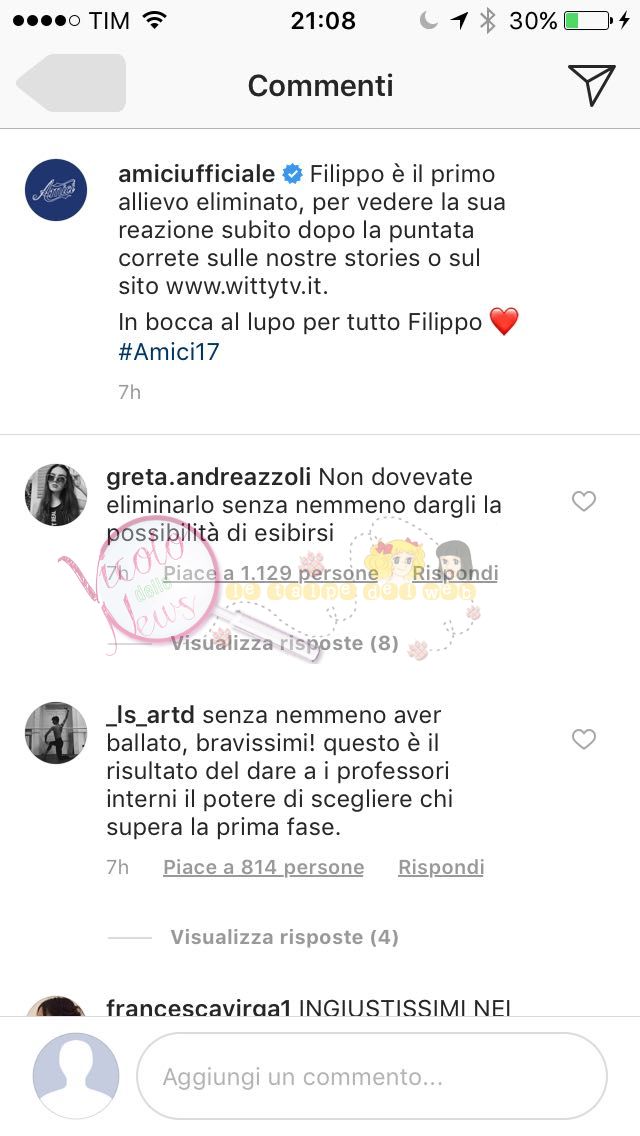Expand Visualizza risposte (8)

coord(284,643)
